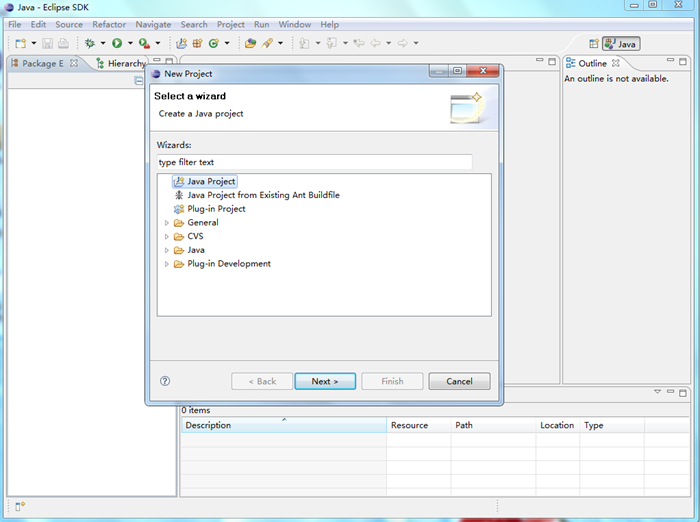The height and width of the screenshot is (522, 700).
Task: Click the Last Edit Location icon
Action: [x=359, y=43]
